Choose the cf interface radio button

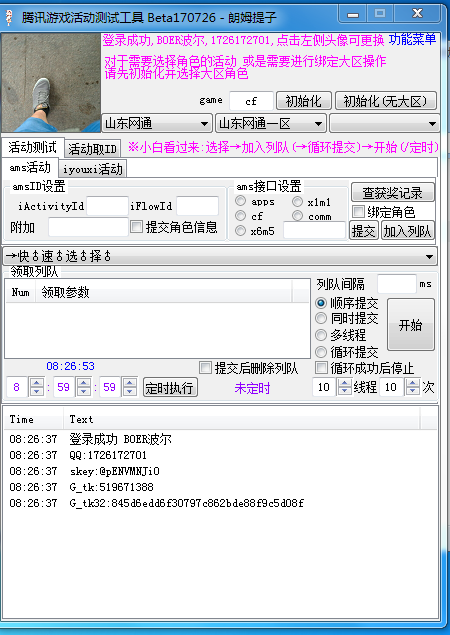[241, 216]
